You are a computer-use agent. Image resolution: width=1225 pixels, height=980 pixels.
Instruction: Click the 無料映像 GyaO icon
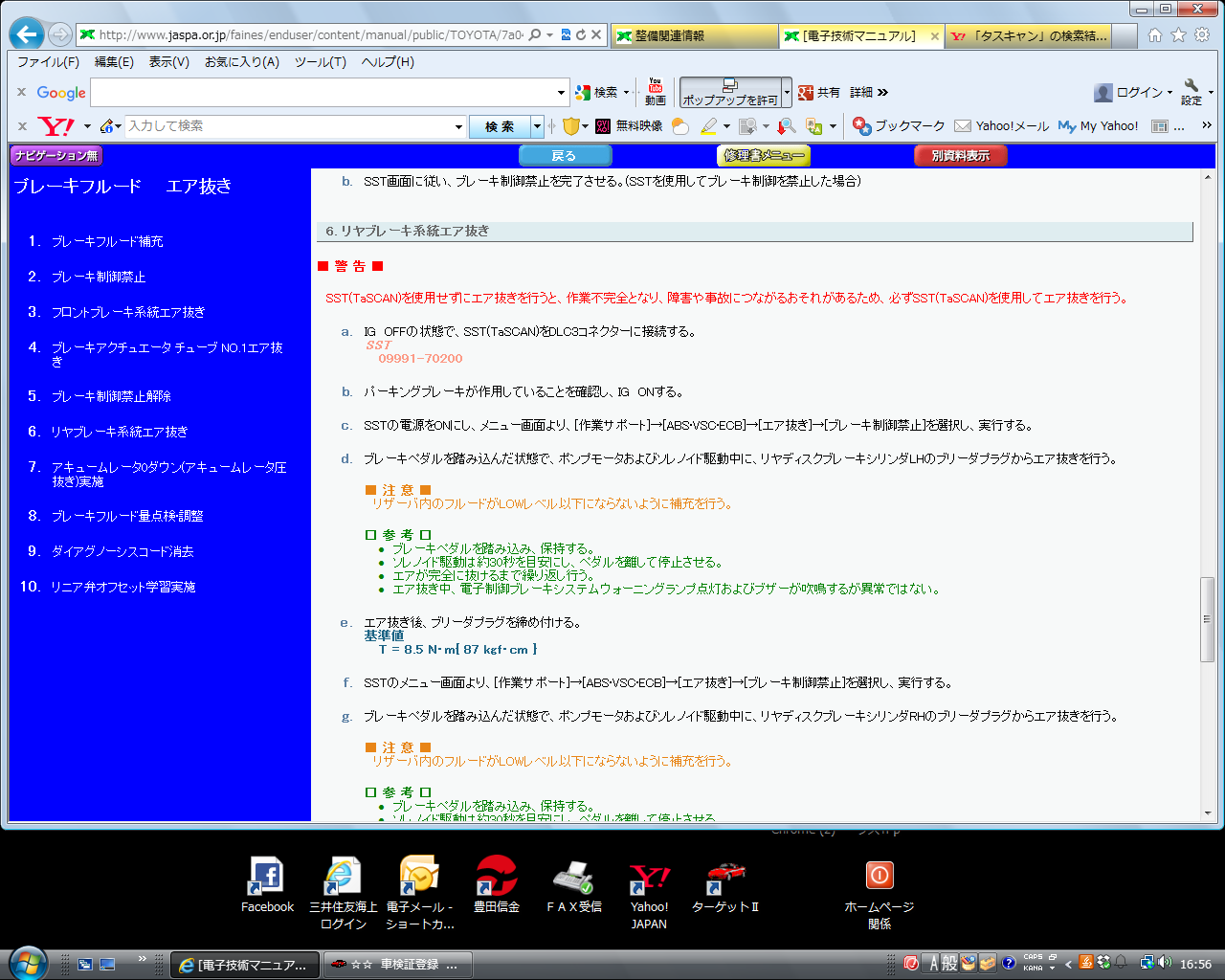point(629,125)
